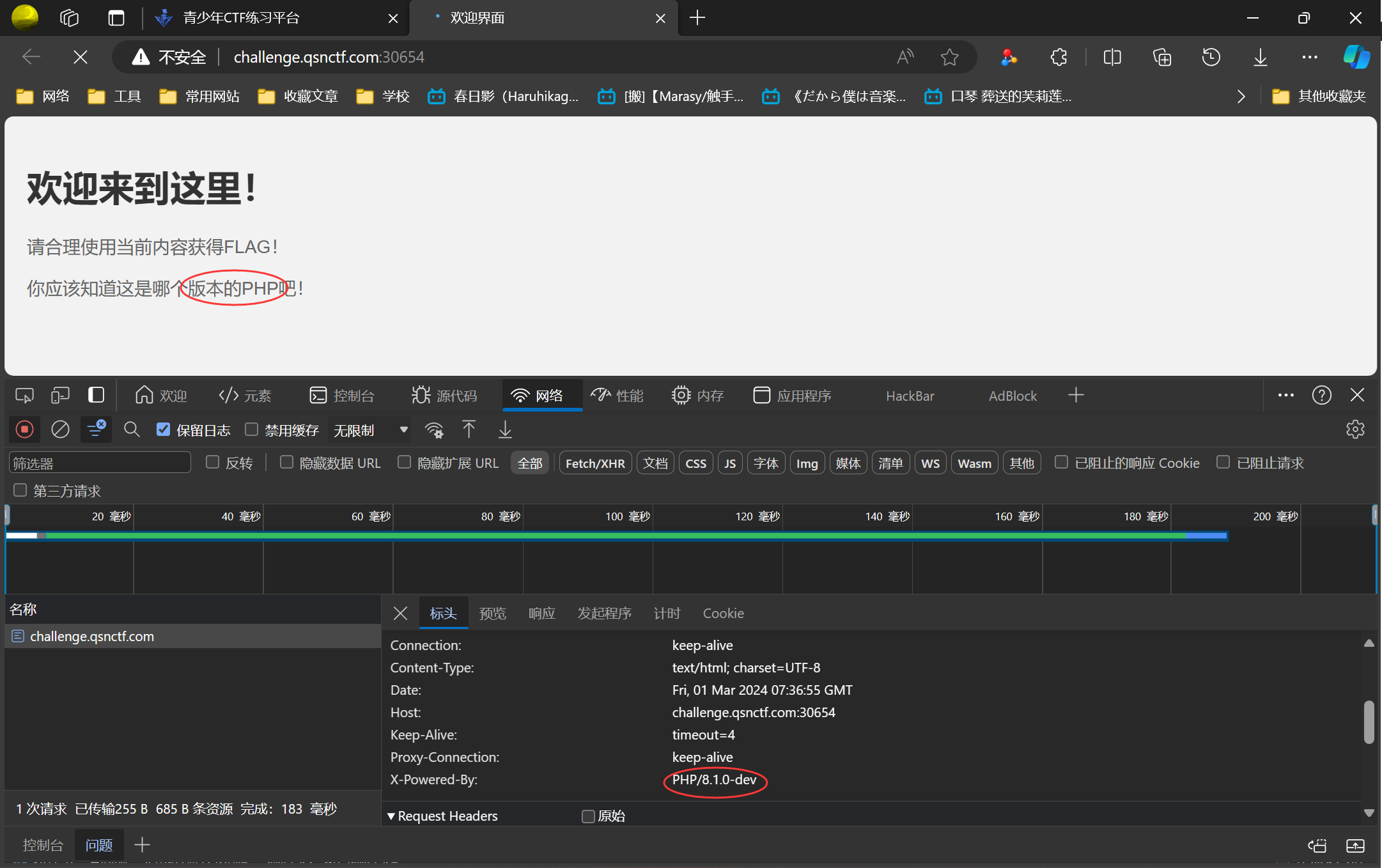Image resolution: width=1382 pixels, height=868 pixels.
Task: Enable disable cache (禁用缓存) checkbox
Action: tap(252, 430)
